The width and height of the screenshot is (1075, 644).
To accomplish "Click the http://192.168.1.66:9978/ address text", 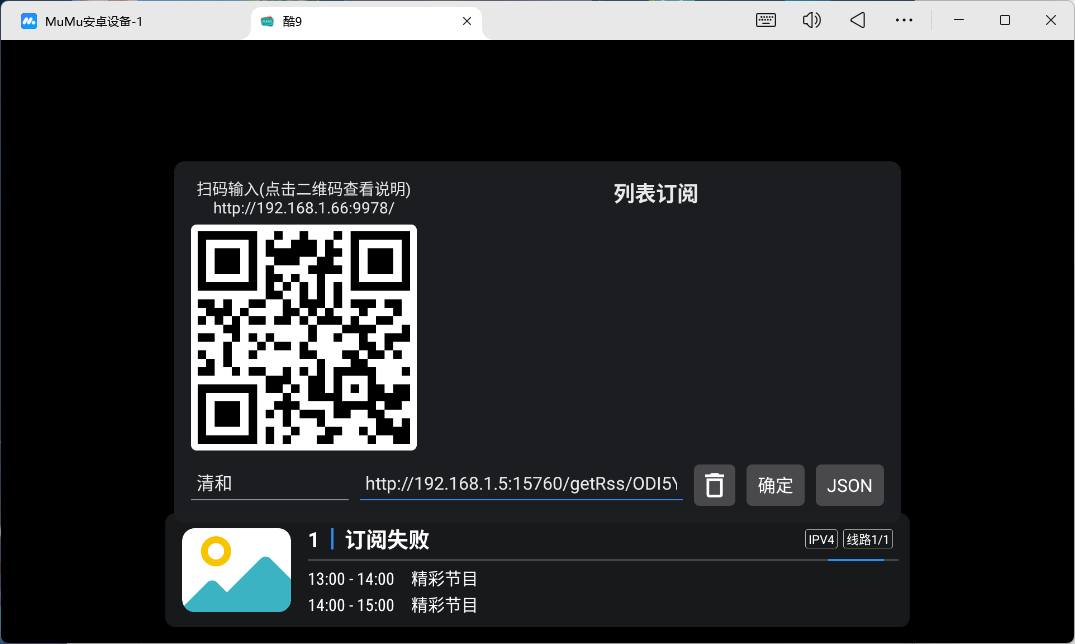I will tap(304, 208).
